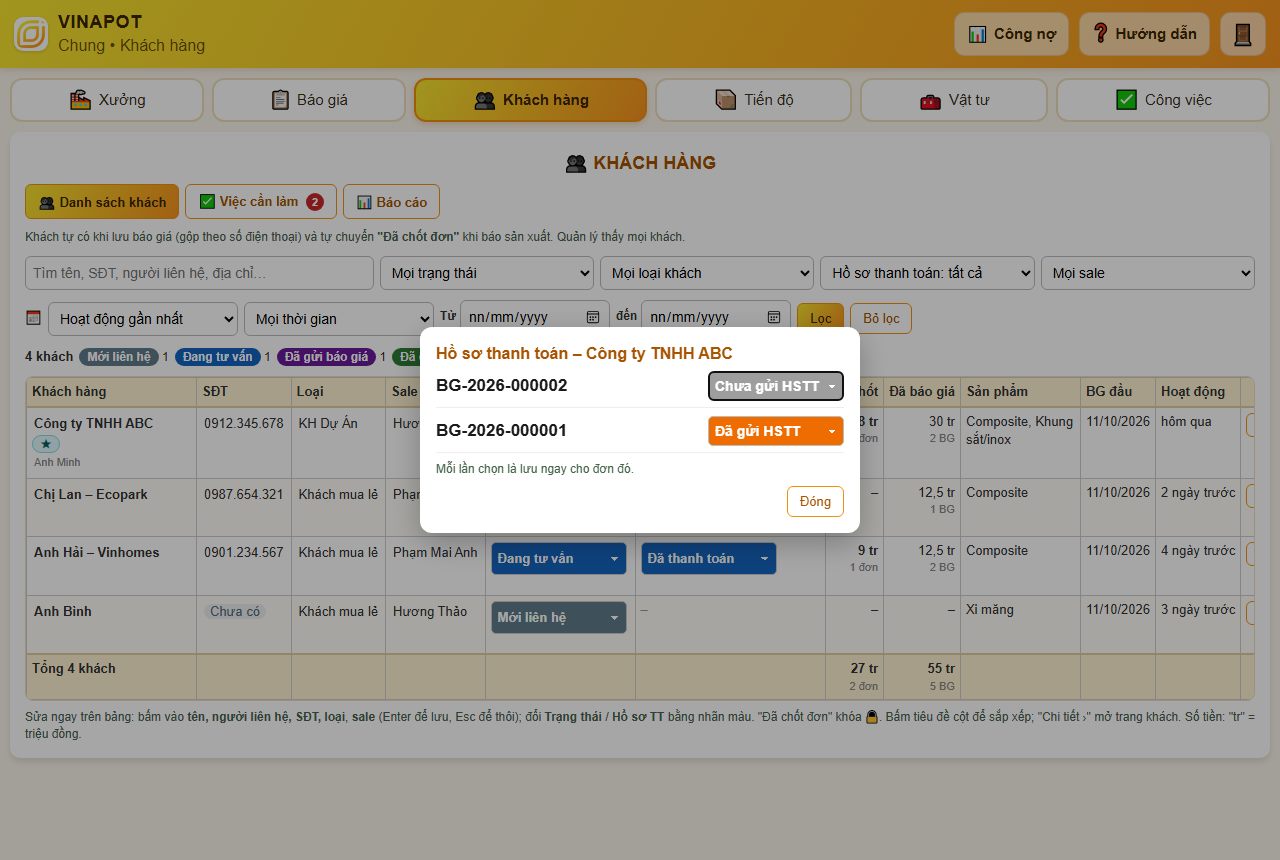Open the Hoạt động gần nhất sort dropdown
This screenshot has width=1280, height=860.
[143, 319]
